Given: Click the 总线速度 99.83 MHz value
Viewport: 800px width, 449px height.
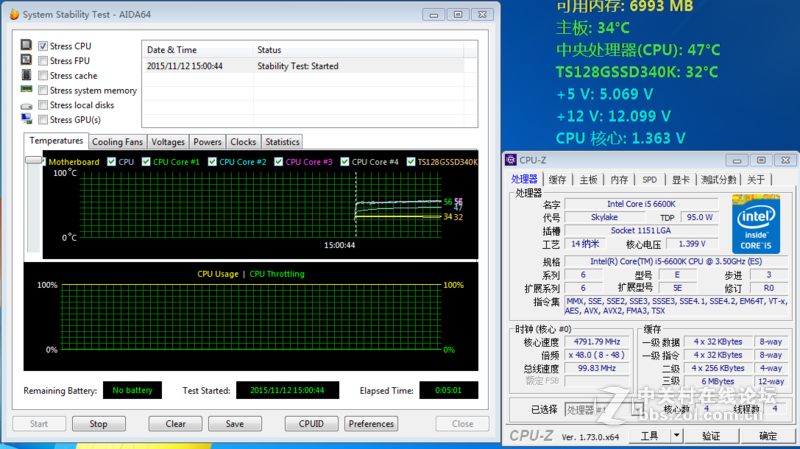Looking at the screenshot, I should [x=597, y=368].
